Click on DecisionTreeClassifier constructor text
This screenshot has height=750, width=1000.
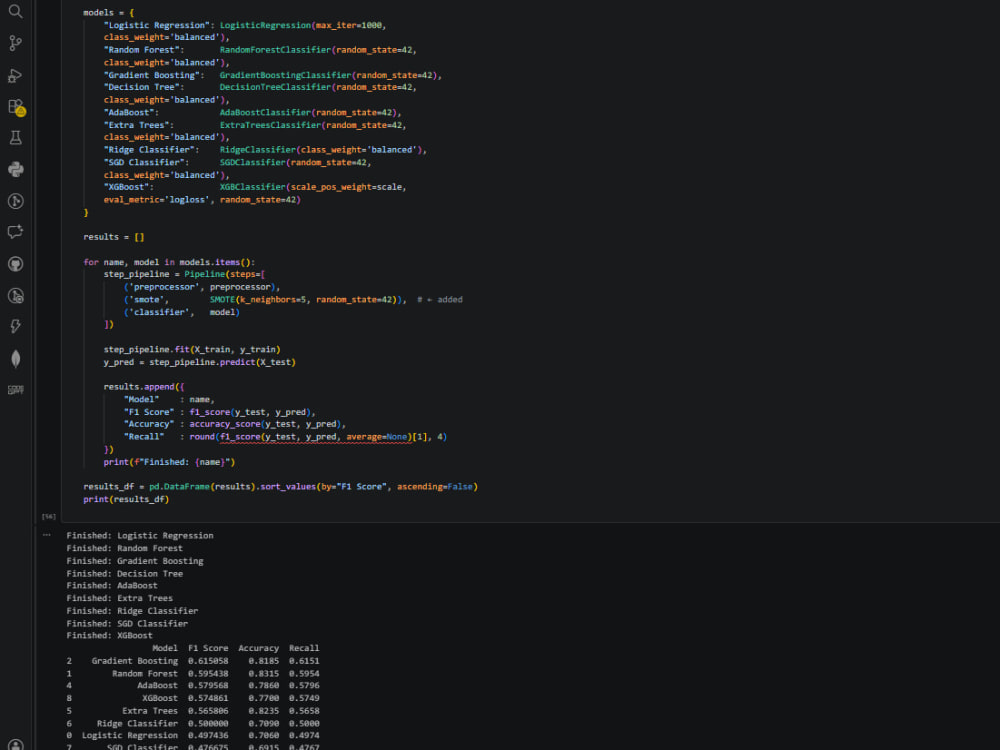(316, 87)
